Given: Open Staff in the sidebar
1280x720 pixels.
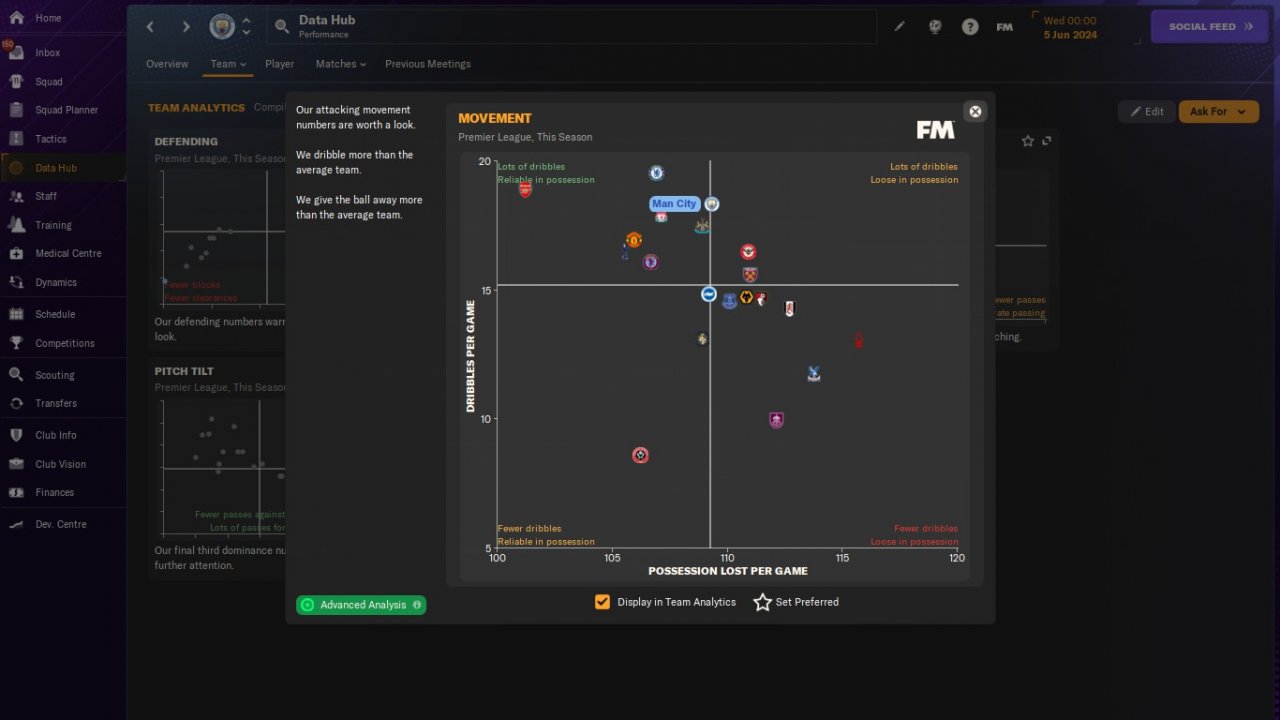Looking at the screenshot, I should point(46,196).
